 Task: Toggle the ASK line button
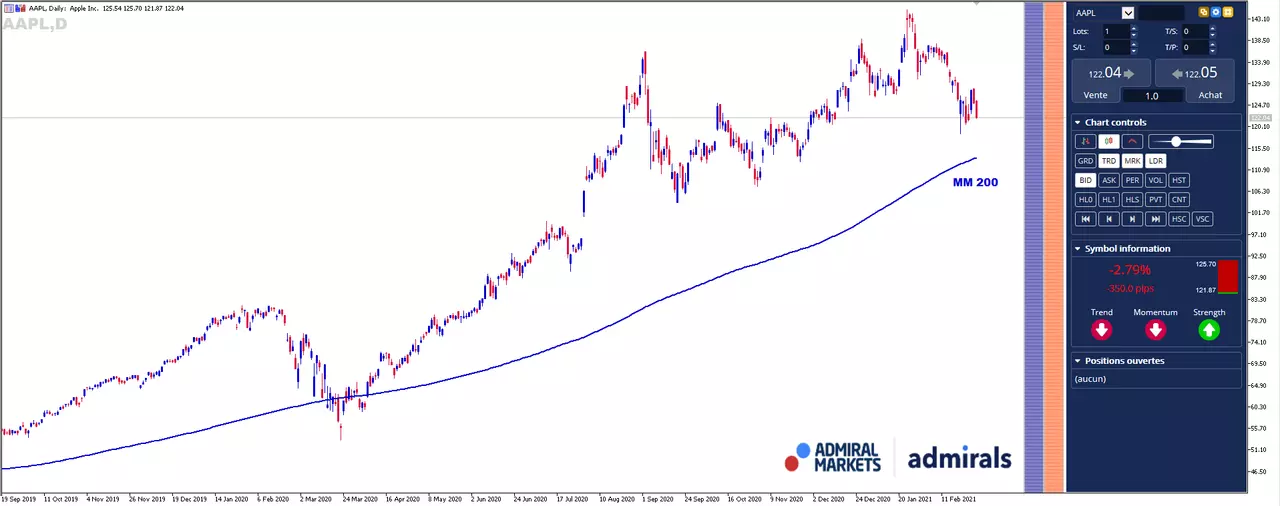1109,180
